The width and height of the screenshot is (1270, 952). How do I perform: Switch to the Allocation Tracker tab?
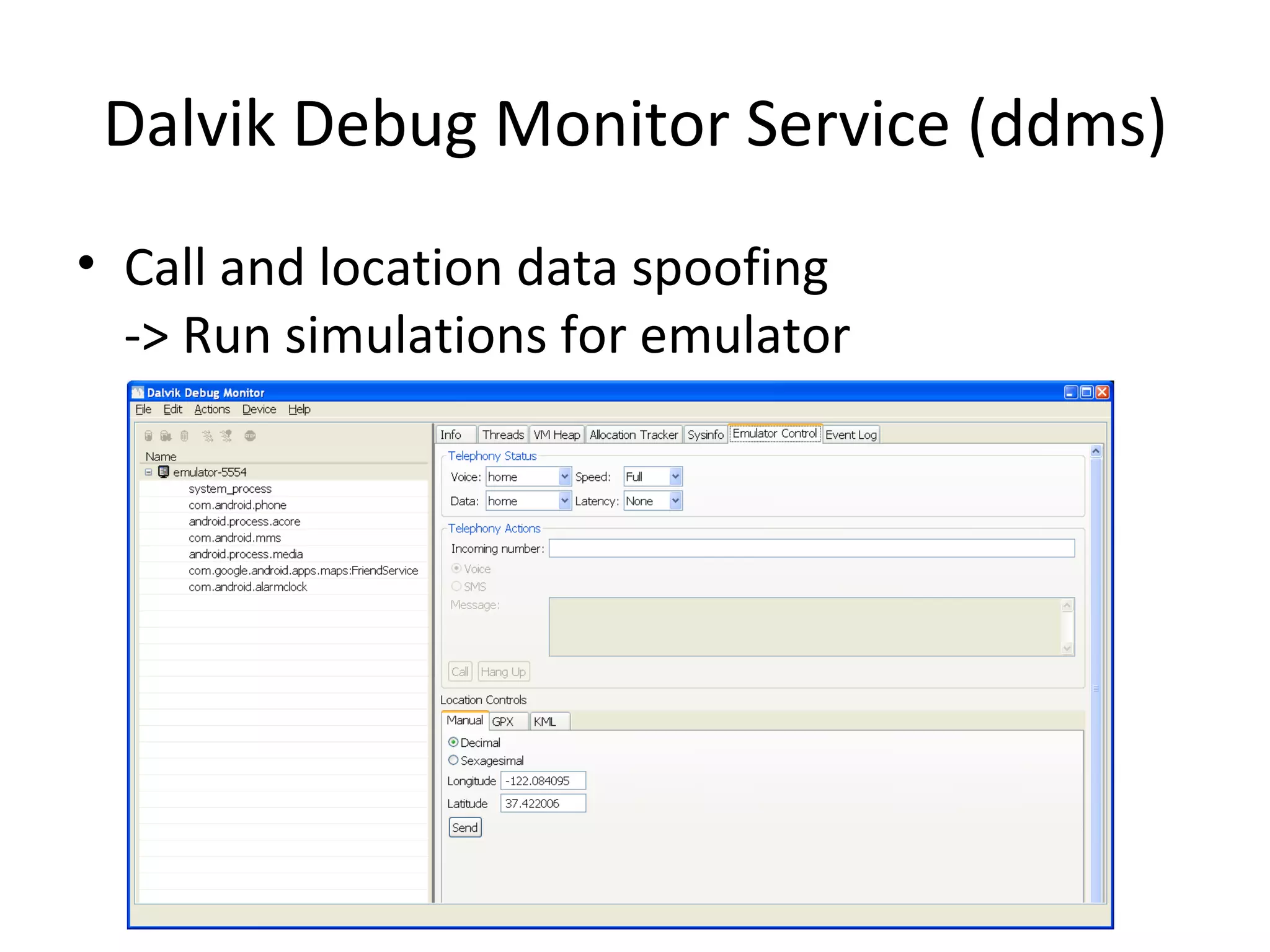[x=634, y=434]
